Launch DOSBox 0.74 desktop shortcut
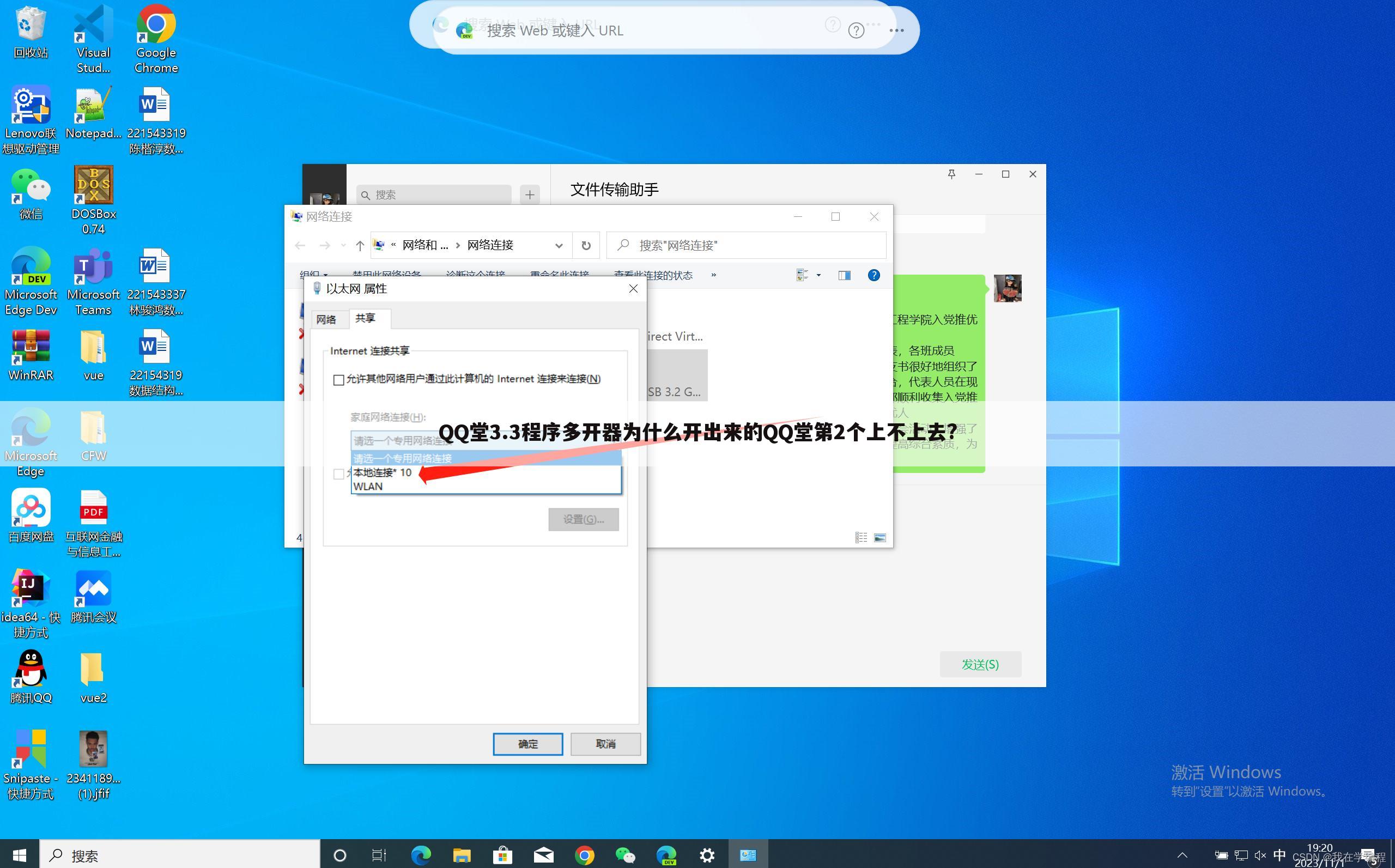This screenshot has width=1395, height=868. point(93,201)
